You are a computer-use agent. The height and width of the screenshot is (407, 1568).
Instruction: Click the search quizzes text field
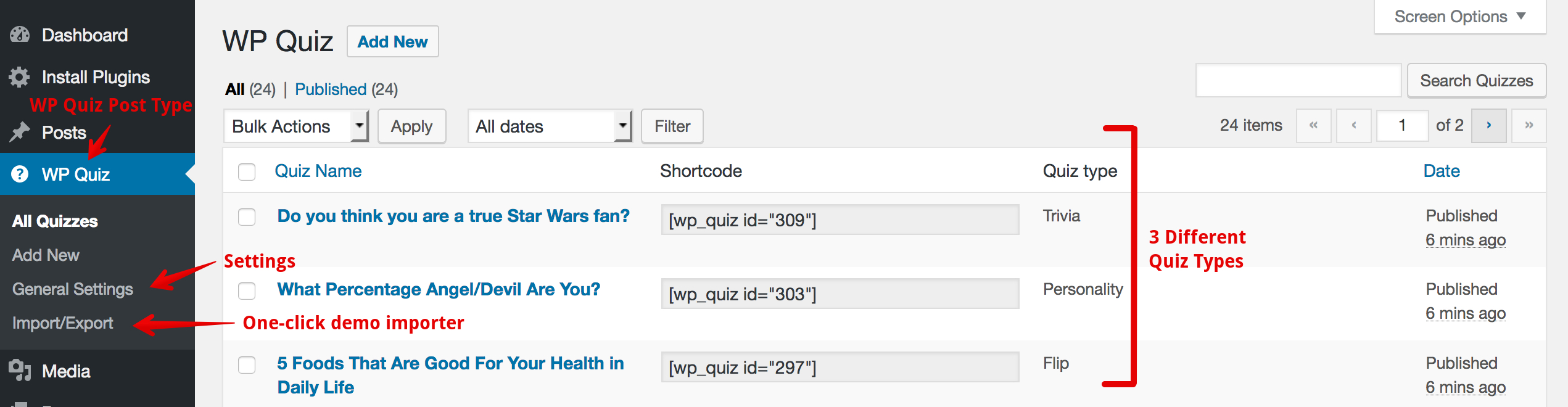point(1298,81)
